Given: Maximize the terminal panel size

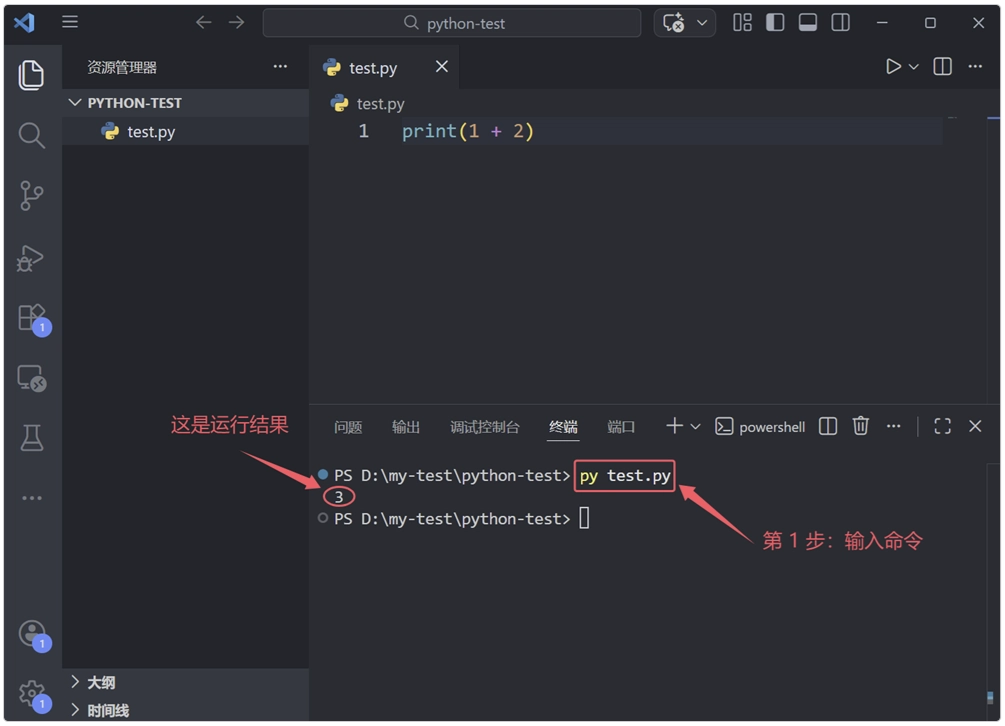Looking at the screenshot, I should 941,426.
